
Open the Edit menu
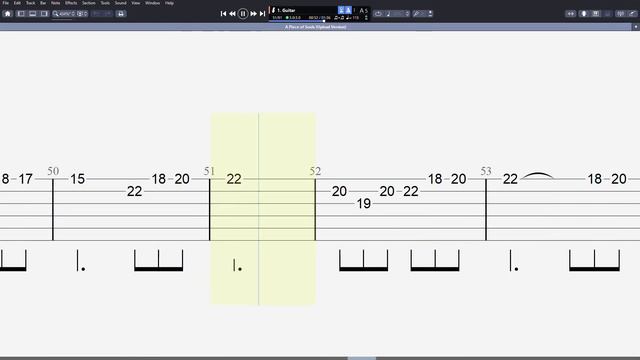17,3
